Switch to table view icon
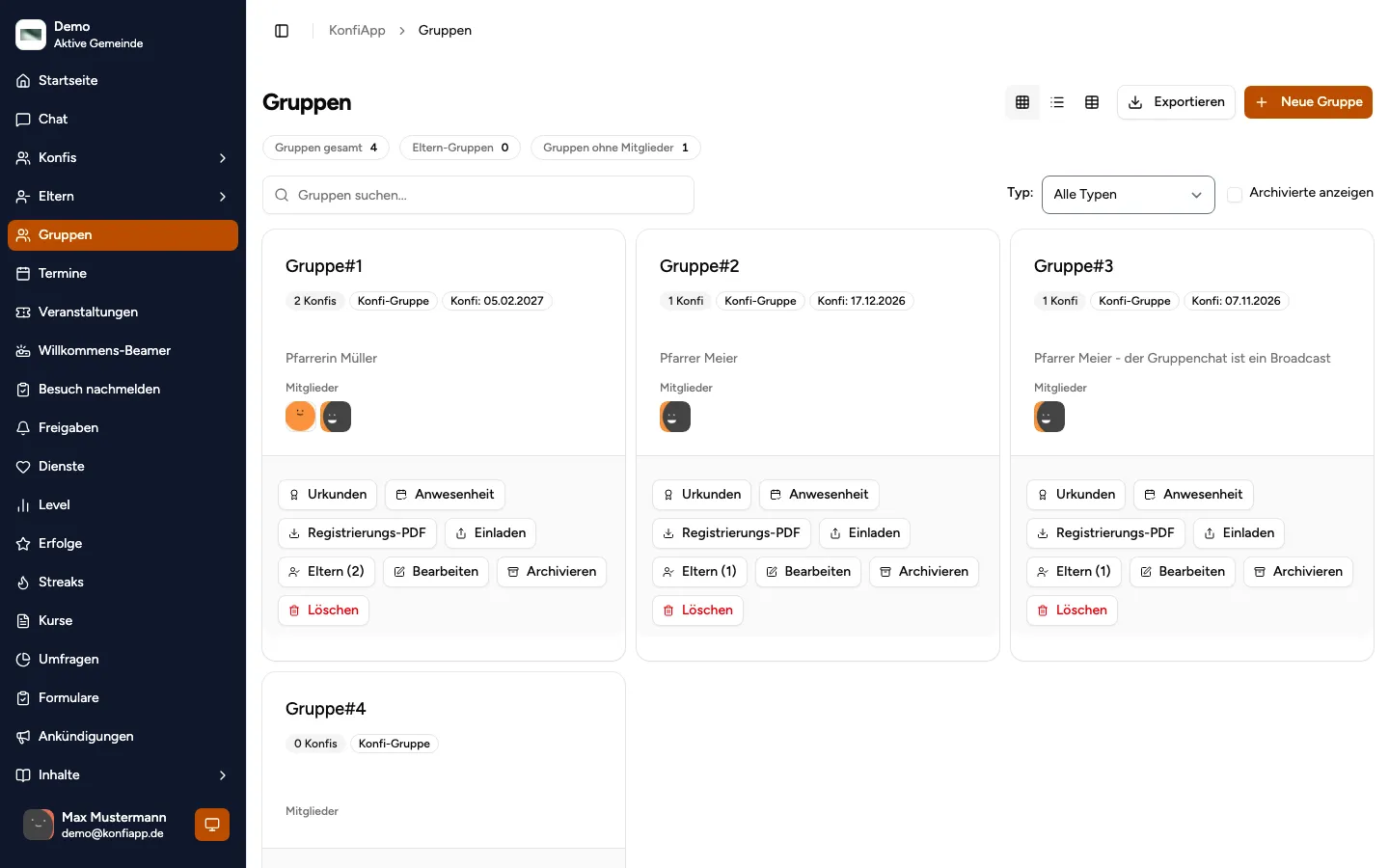1389x868 pixels. [x=1092, y=102]
